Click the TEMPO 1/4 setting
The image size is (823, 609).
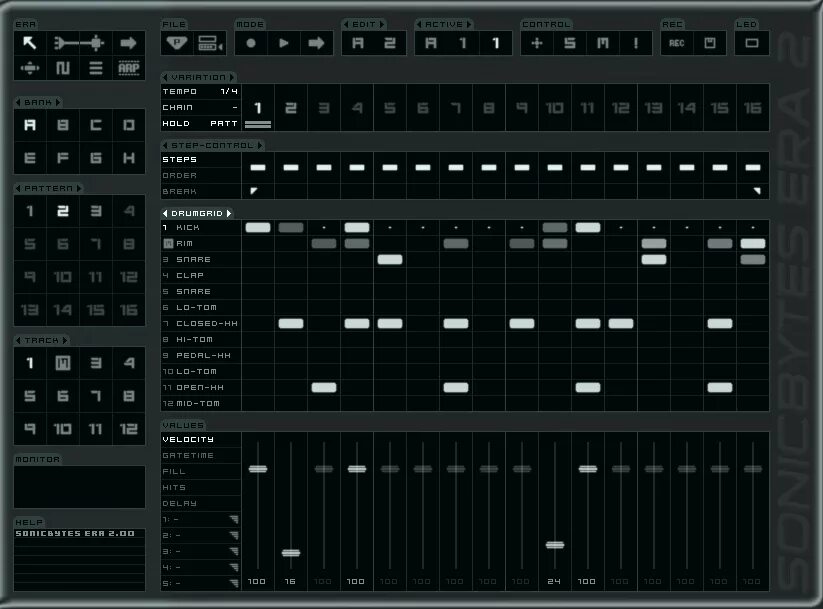click(x=201, y=91)
